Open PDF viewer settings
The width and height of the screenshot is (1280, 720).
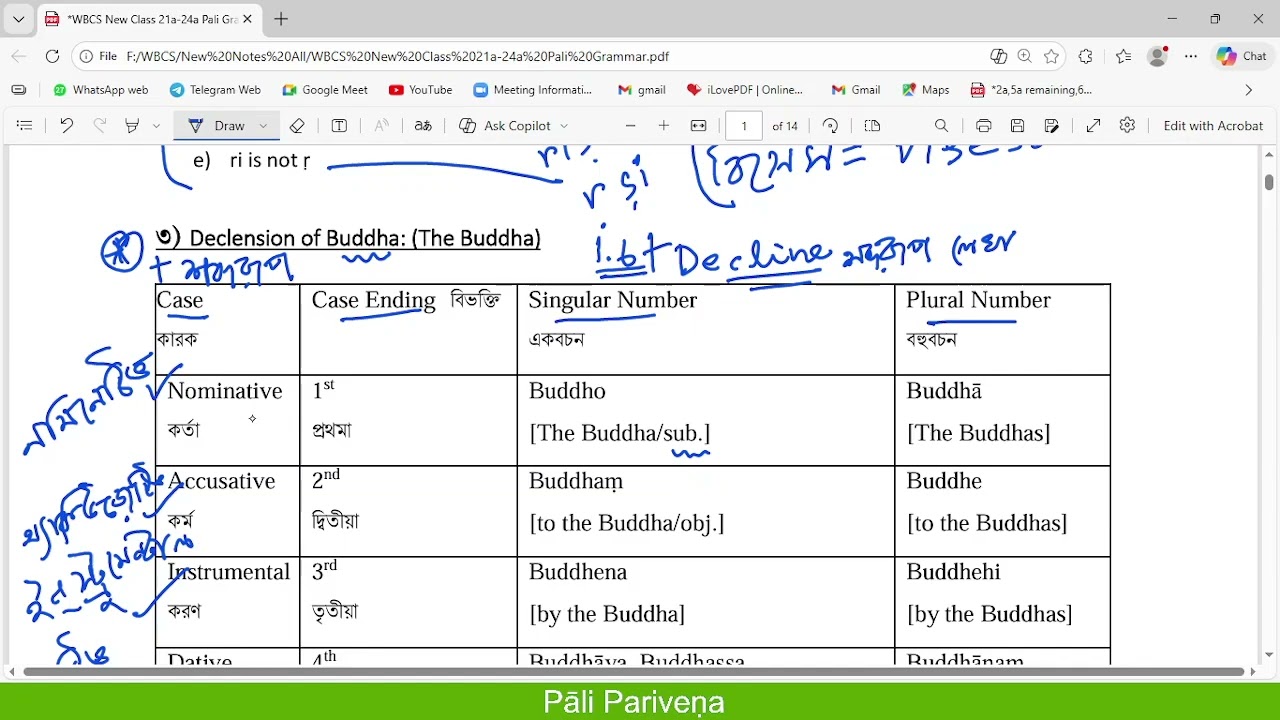[1127, 126]
